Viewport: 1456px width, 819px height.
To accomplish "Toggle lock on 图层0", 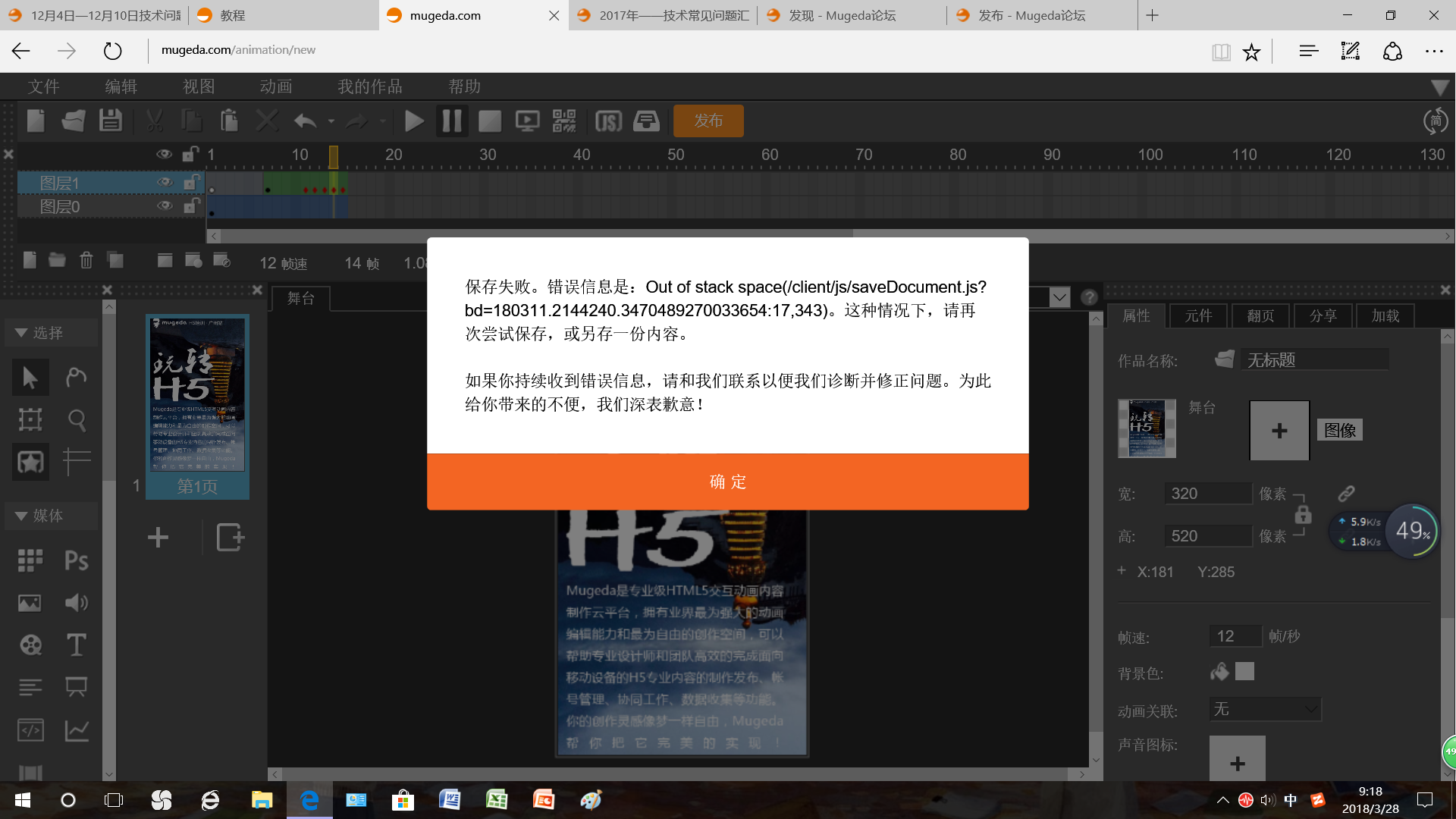I will tap(191, 206).
